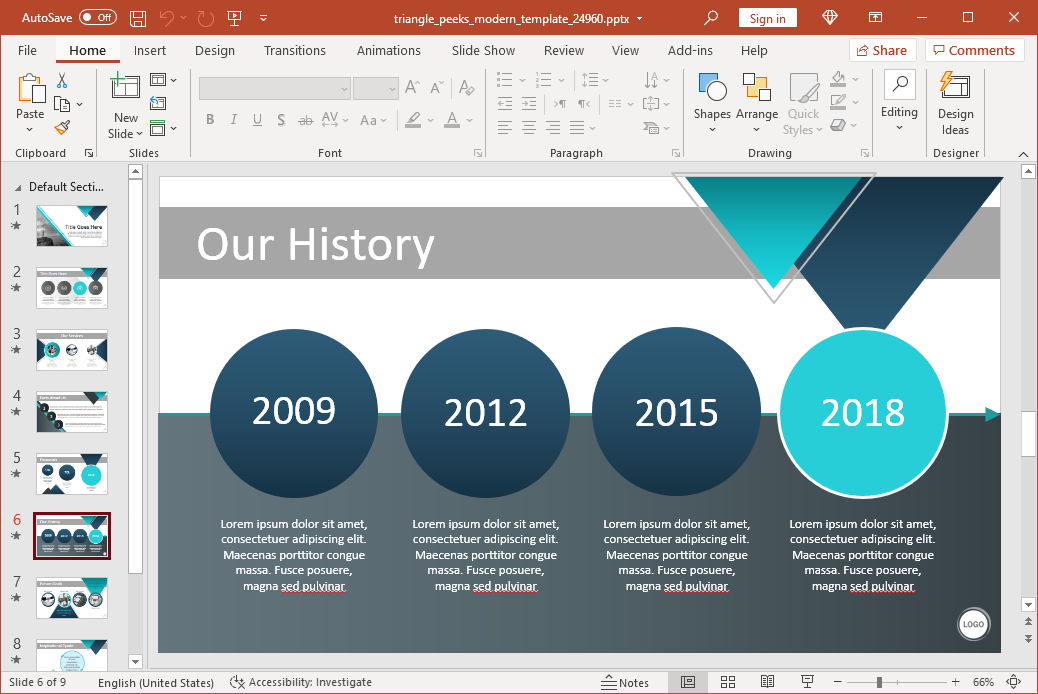1038x694 pixels.
Task: Collapse the Default Section group
Action: tap(17, 187)
